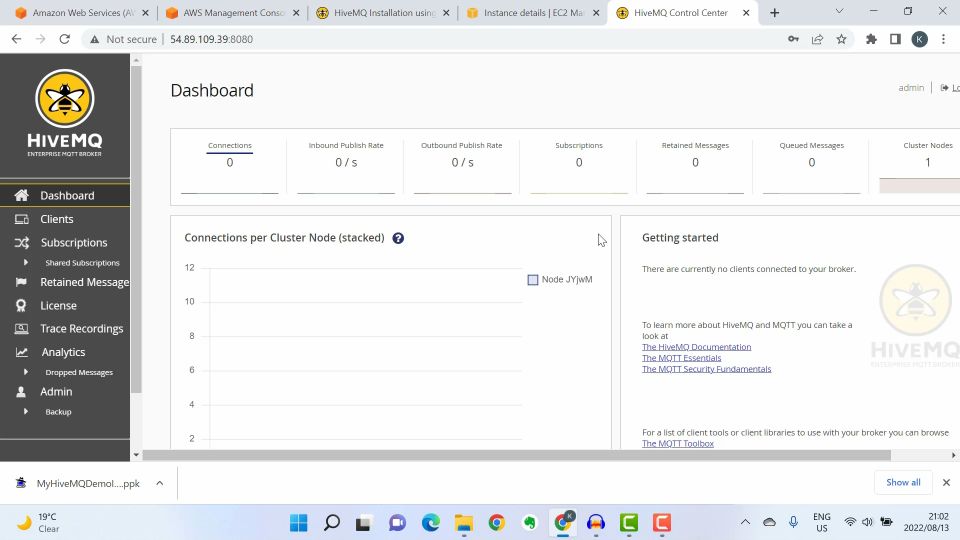960x540 pixels.
Task: Click the Analytics chart icon in sidebar
Action: click(21, 352)
